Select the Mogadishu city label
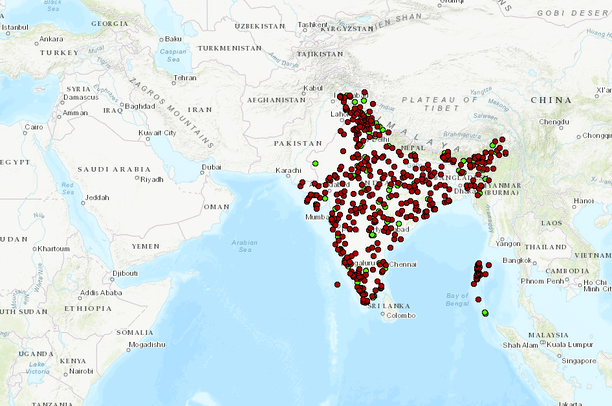612x406 pixels. 145,344
